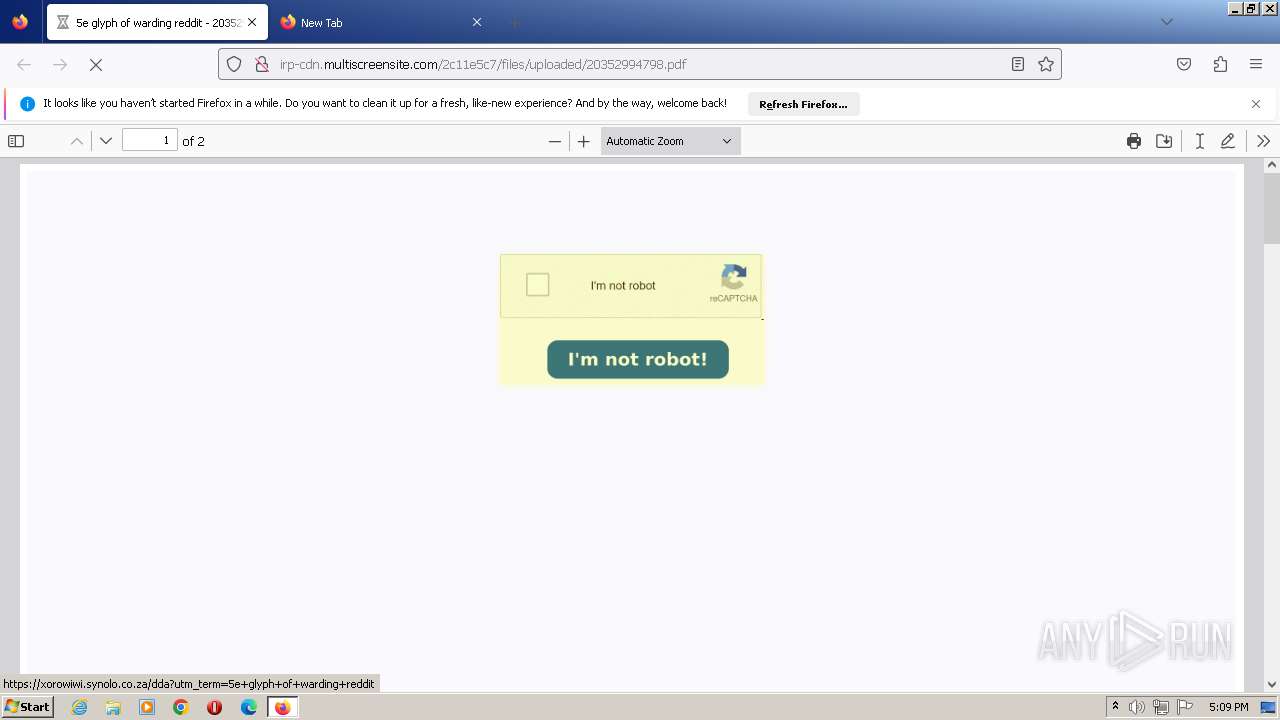Viewport: 1280px width, 720px height.
Task: Select the PDF draw tool
Action: point(1228,141)
